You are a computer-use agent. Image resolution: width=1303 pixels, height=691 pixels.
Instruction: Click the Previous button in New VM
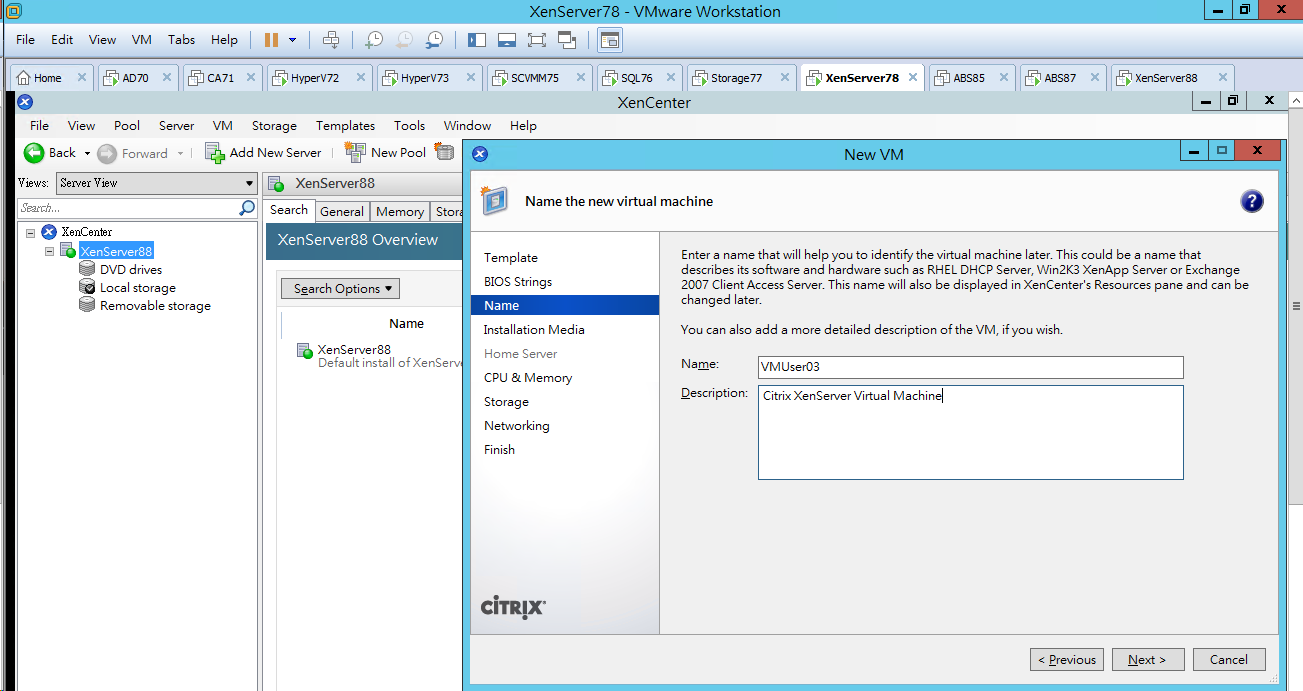[x=1067, y=660]
